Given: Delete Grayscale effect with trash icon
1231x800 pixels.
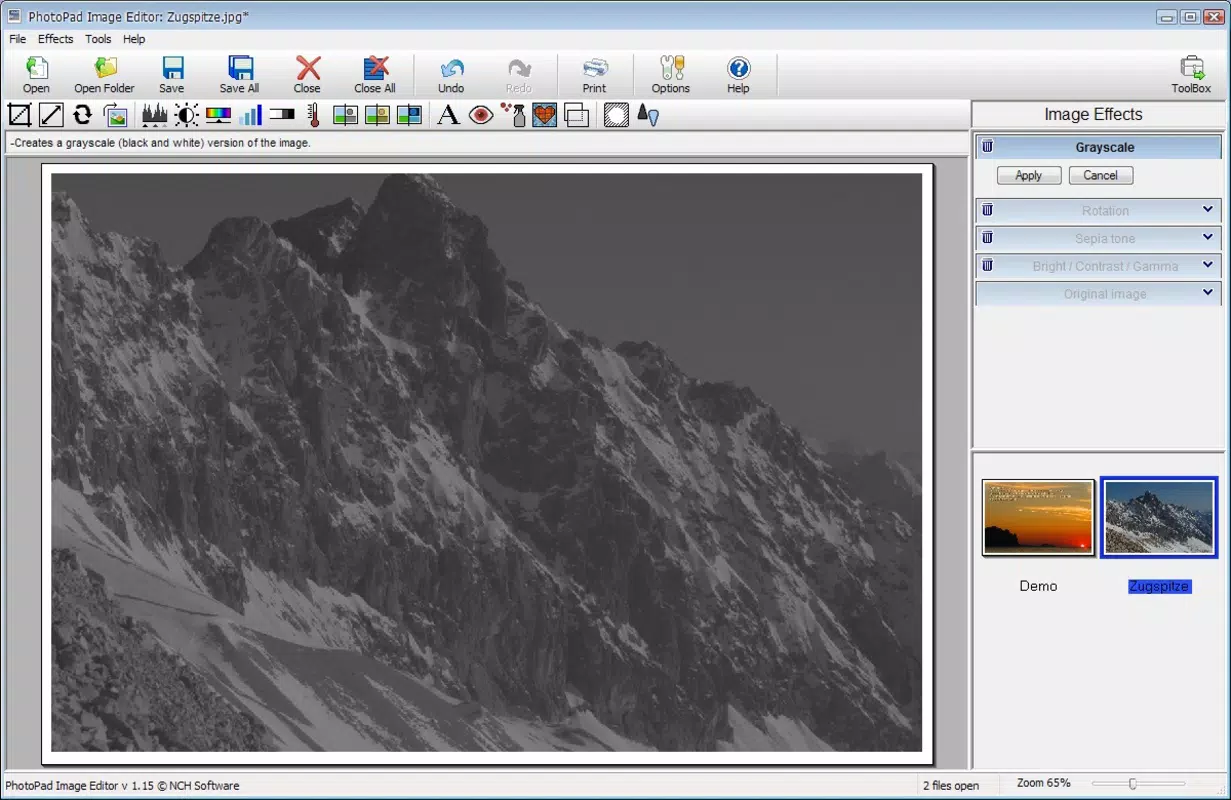Looking at the screenshot, I should pyautogui.click(x=987, y=147).
